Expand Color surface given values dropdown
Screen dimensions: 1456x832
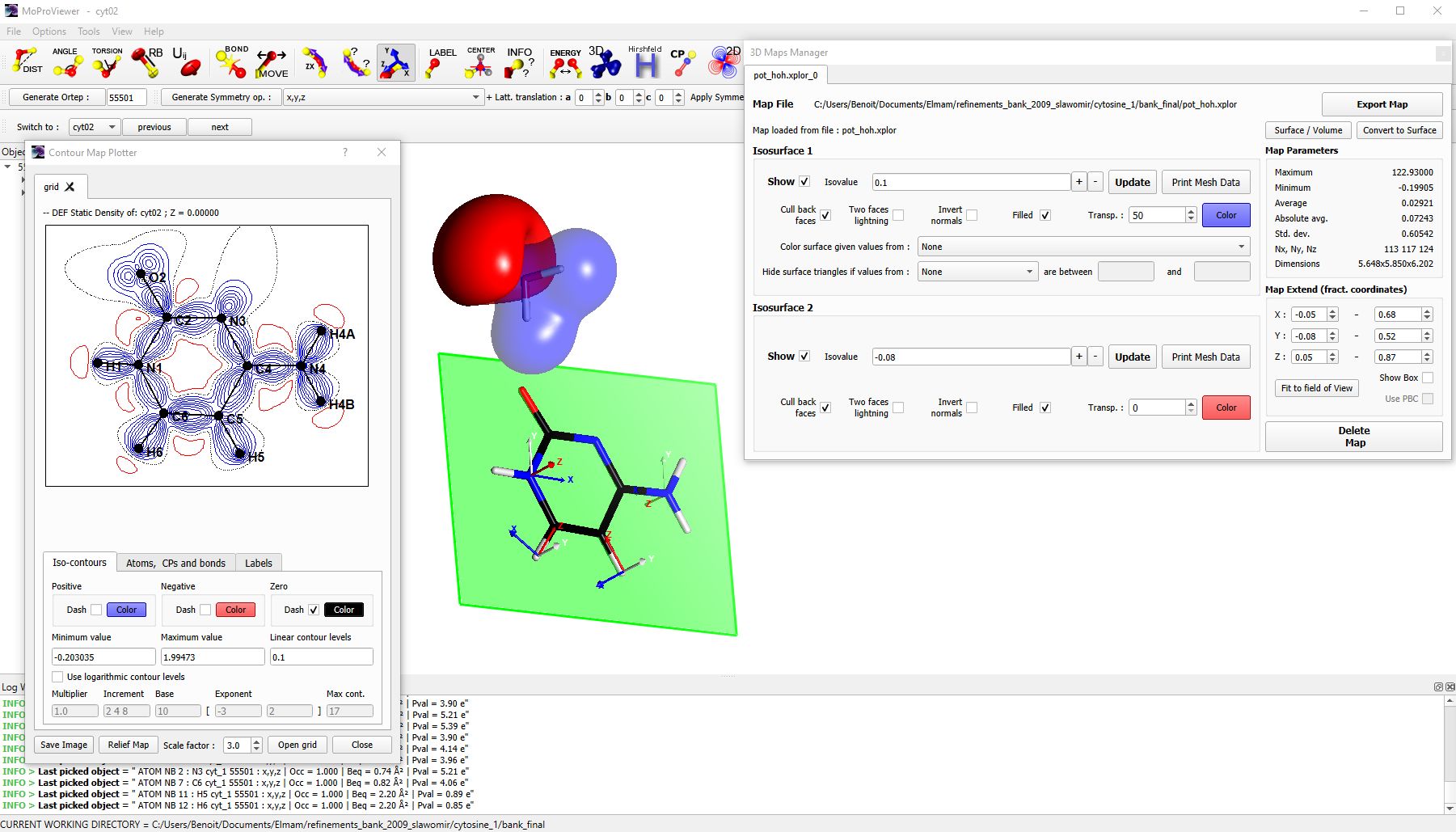[1083, 247]
